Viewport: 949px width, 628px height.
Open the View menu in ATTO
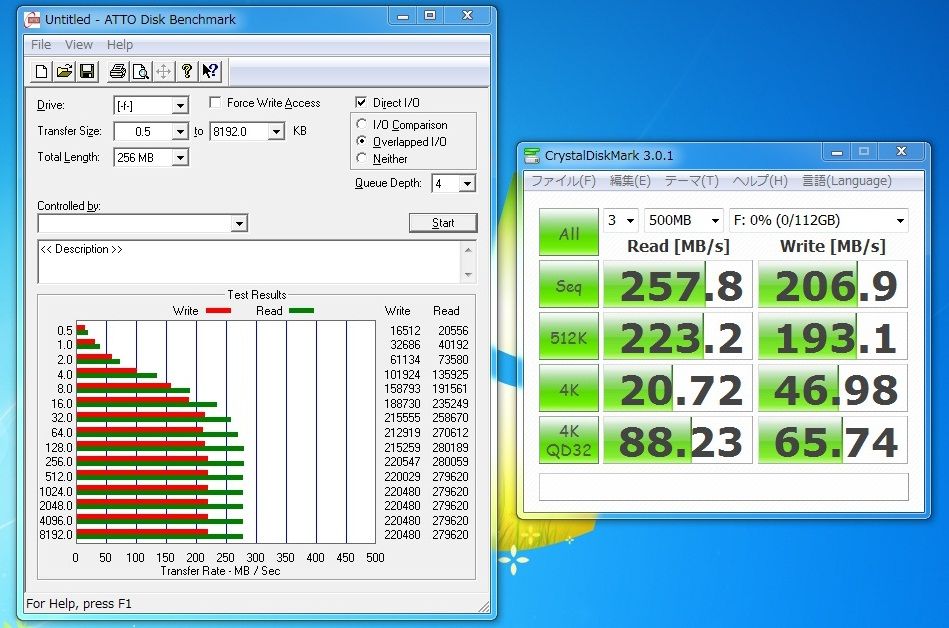[x=79, y=45]
